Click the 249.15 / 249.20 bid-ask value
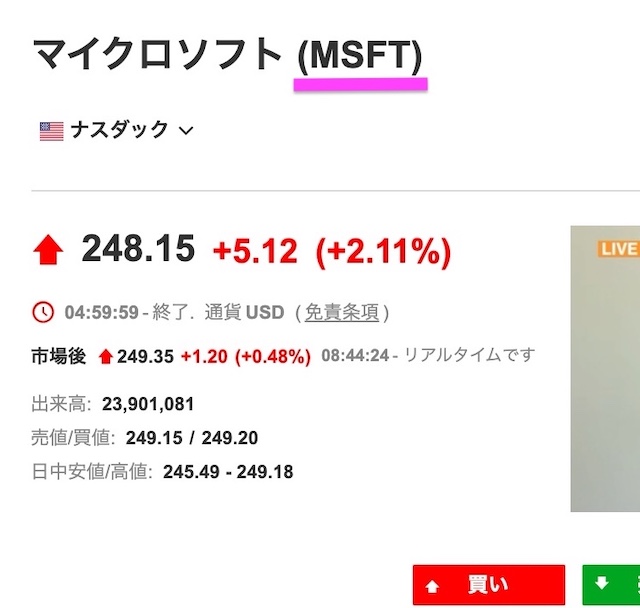This screenshot has height=608, width=640. pyautogui.click(x=192, y=437)
